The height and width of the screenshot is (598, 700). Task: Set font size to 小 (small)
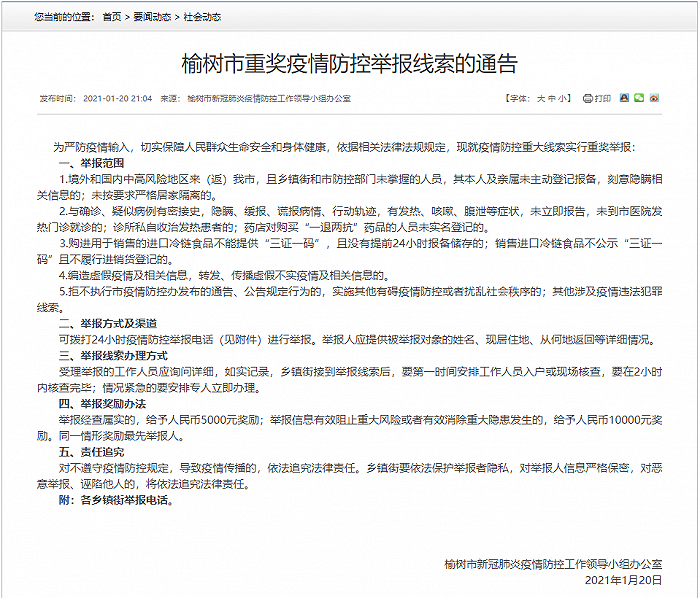(562, 98)
